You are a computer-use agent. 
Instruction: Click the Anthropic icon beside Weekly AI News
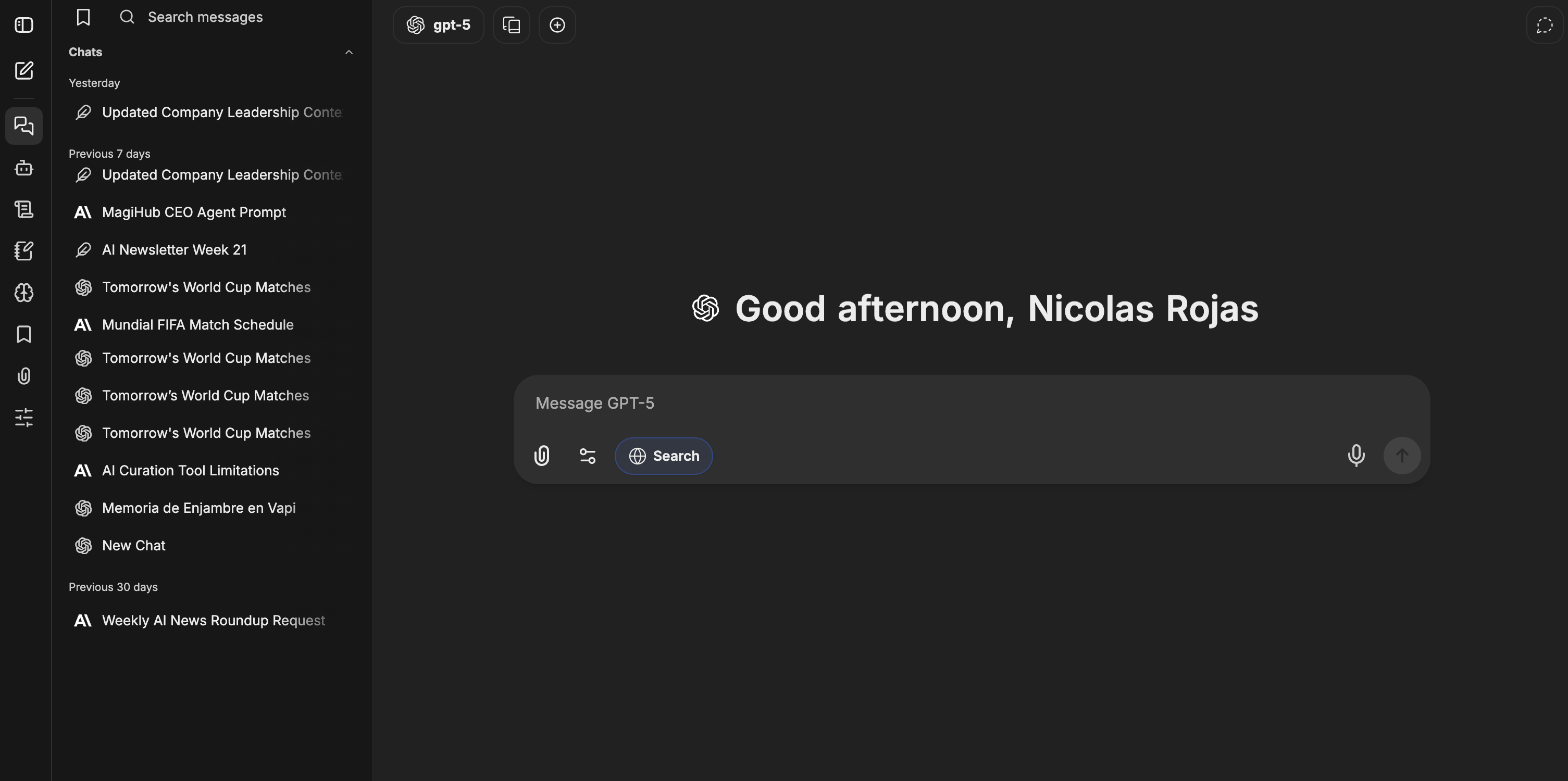(x=83, y=621)
